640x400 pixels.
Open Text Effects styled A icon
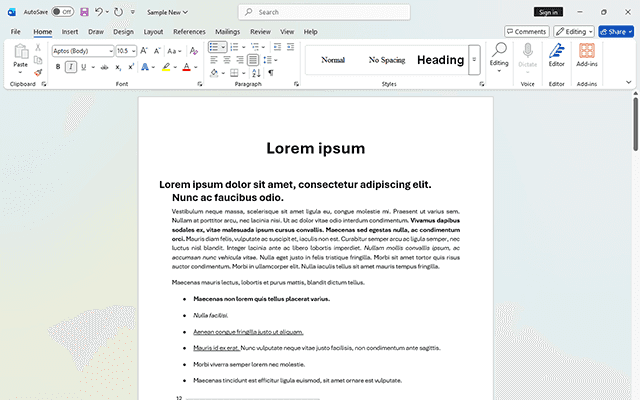pos(145,67)
